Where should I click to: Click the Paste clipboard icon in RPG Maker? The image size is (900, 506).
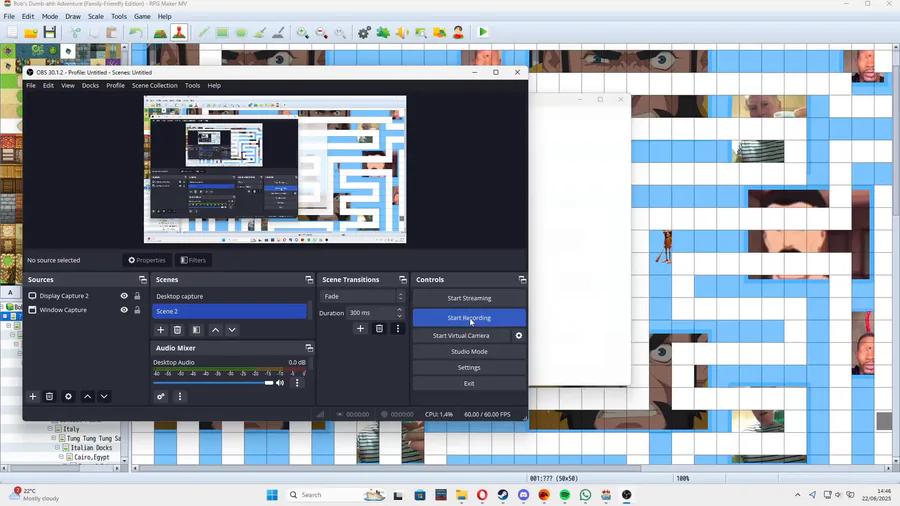[112, 32]
